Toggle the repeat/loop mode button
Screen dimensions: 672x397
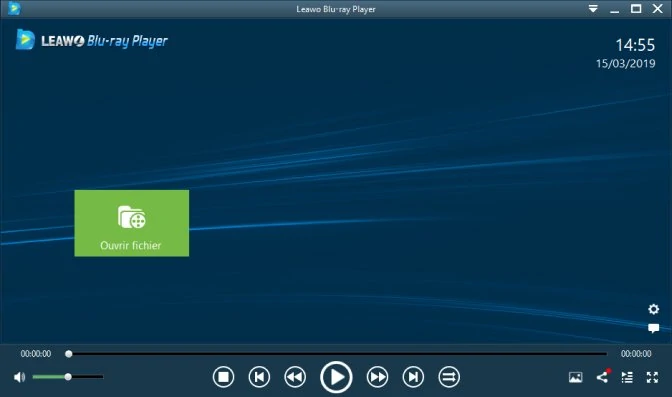coord(449,377)
